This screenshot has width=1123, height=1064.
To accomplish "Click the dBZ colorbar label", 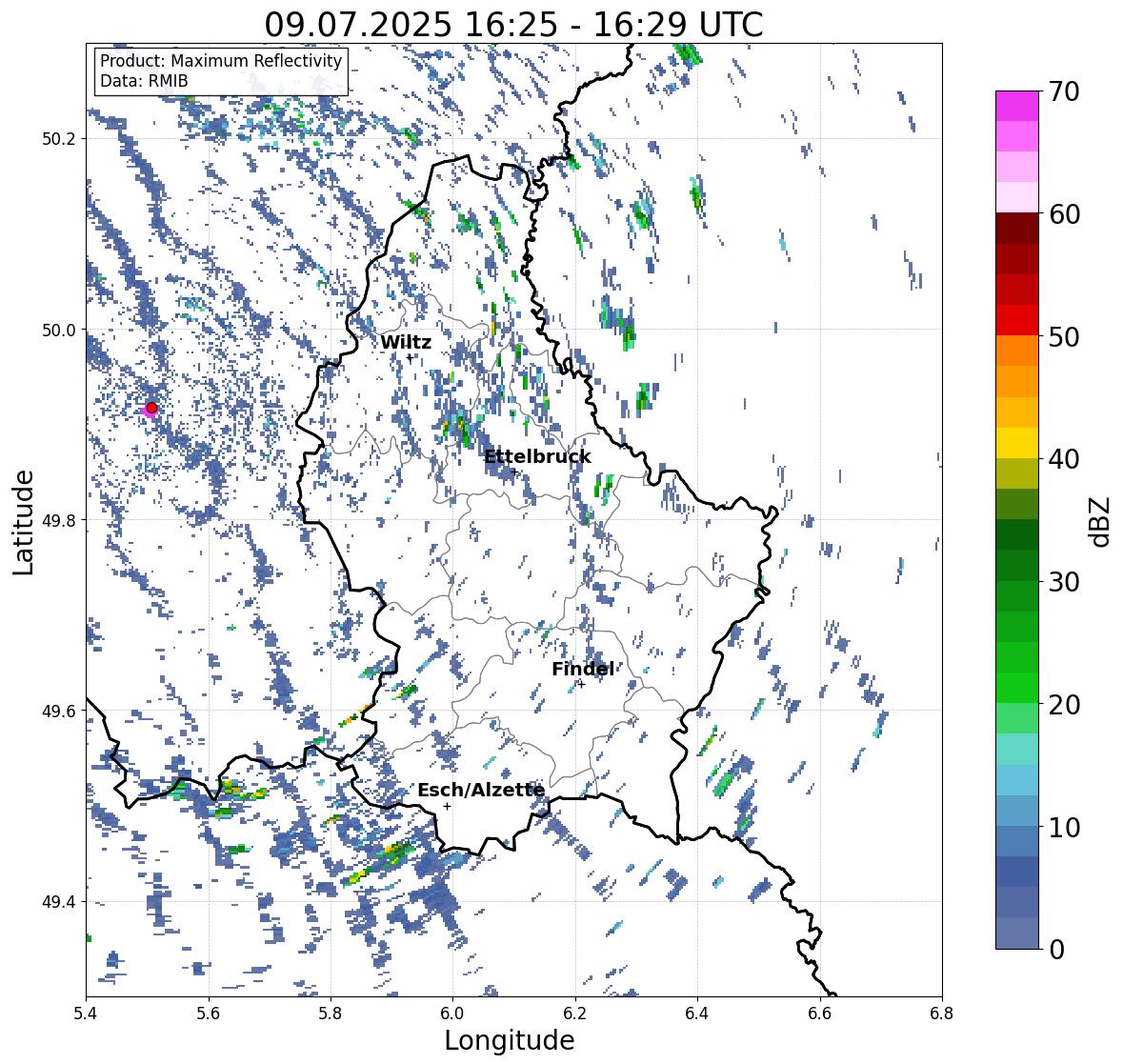I will click(x=1101, y=521).
